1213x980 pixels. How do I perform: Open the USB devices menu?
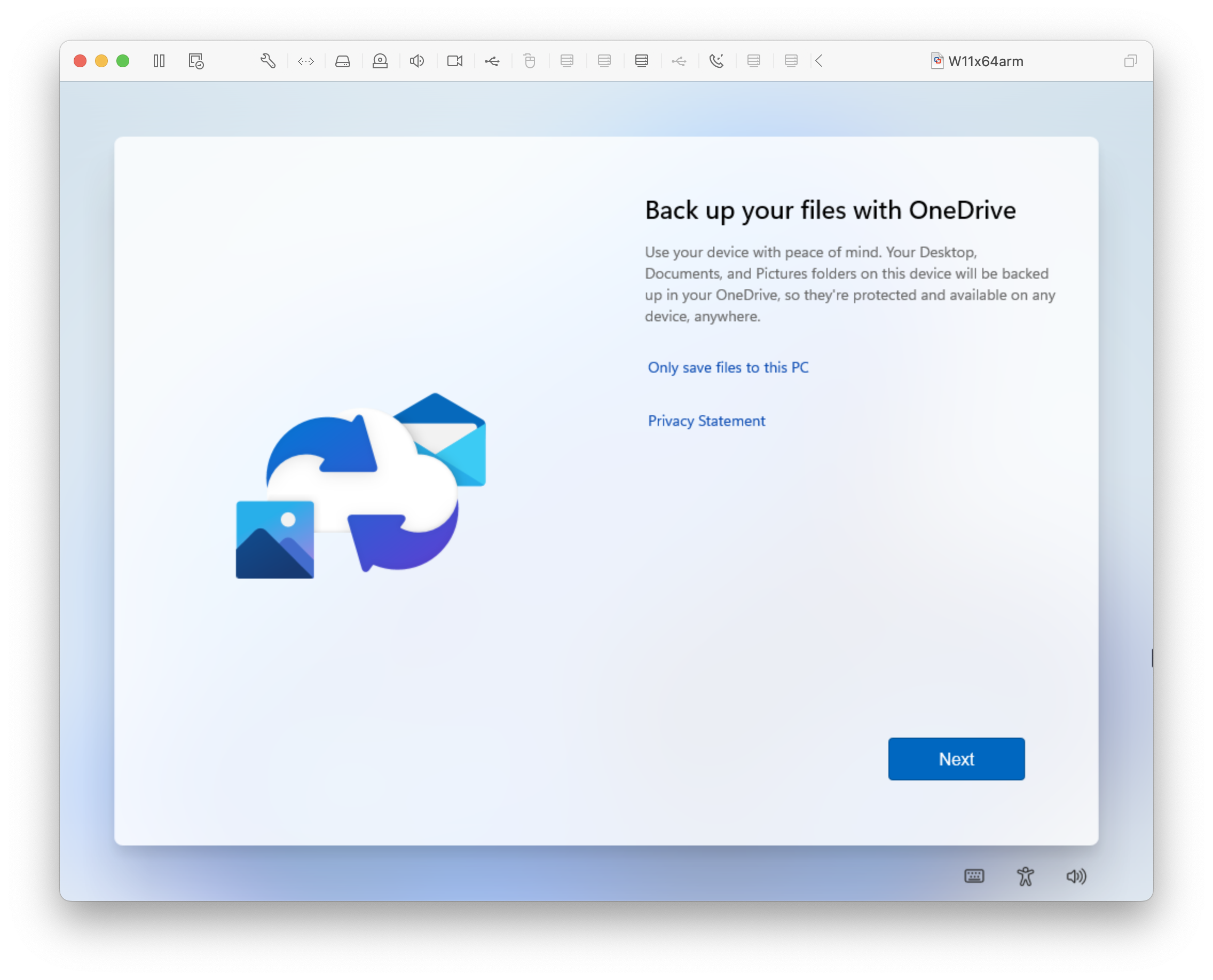[492, 61]
